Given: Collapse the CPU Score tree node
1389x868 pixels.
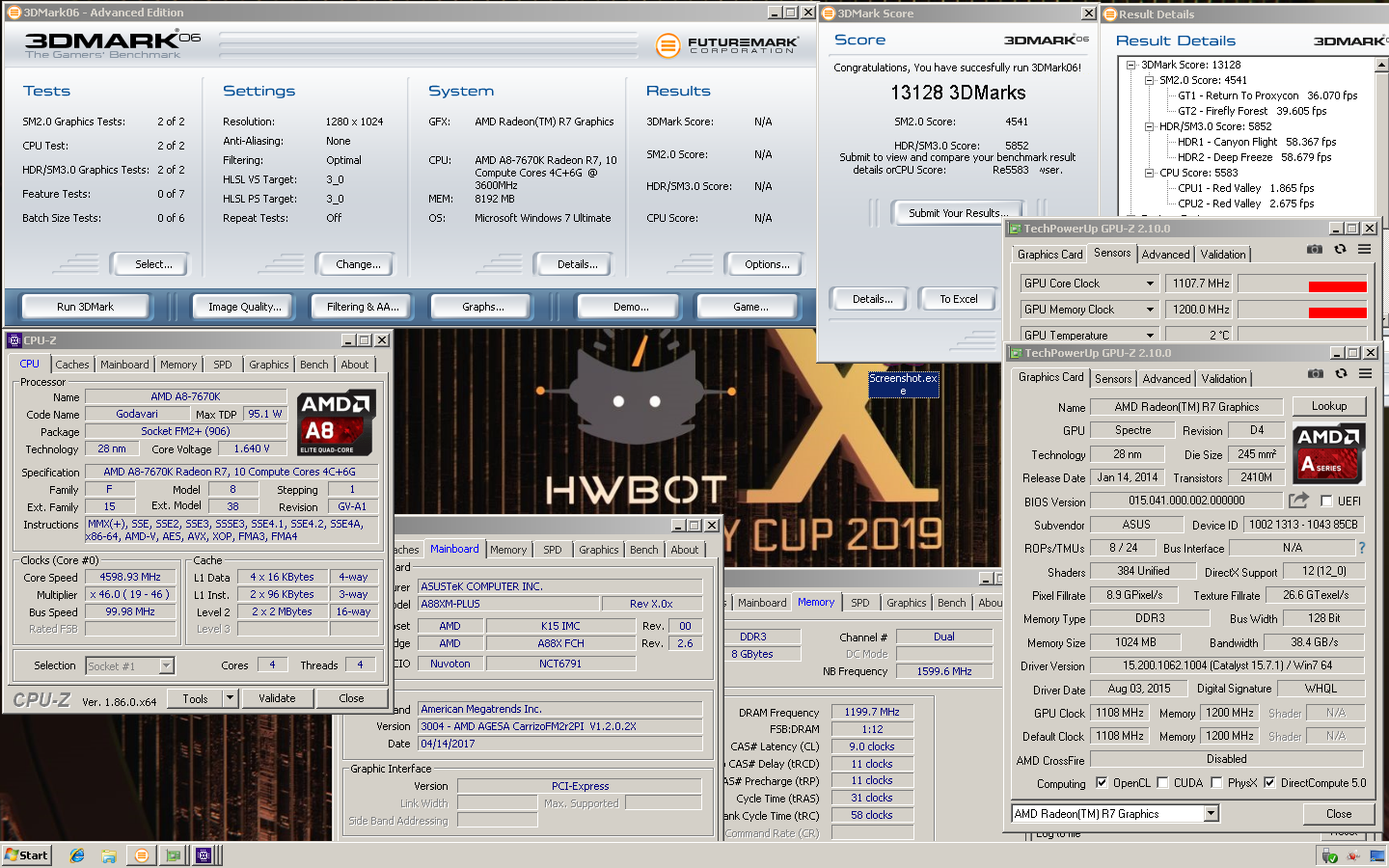Looking at the screenshot, I should [x=1150, y=173].
